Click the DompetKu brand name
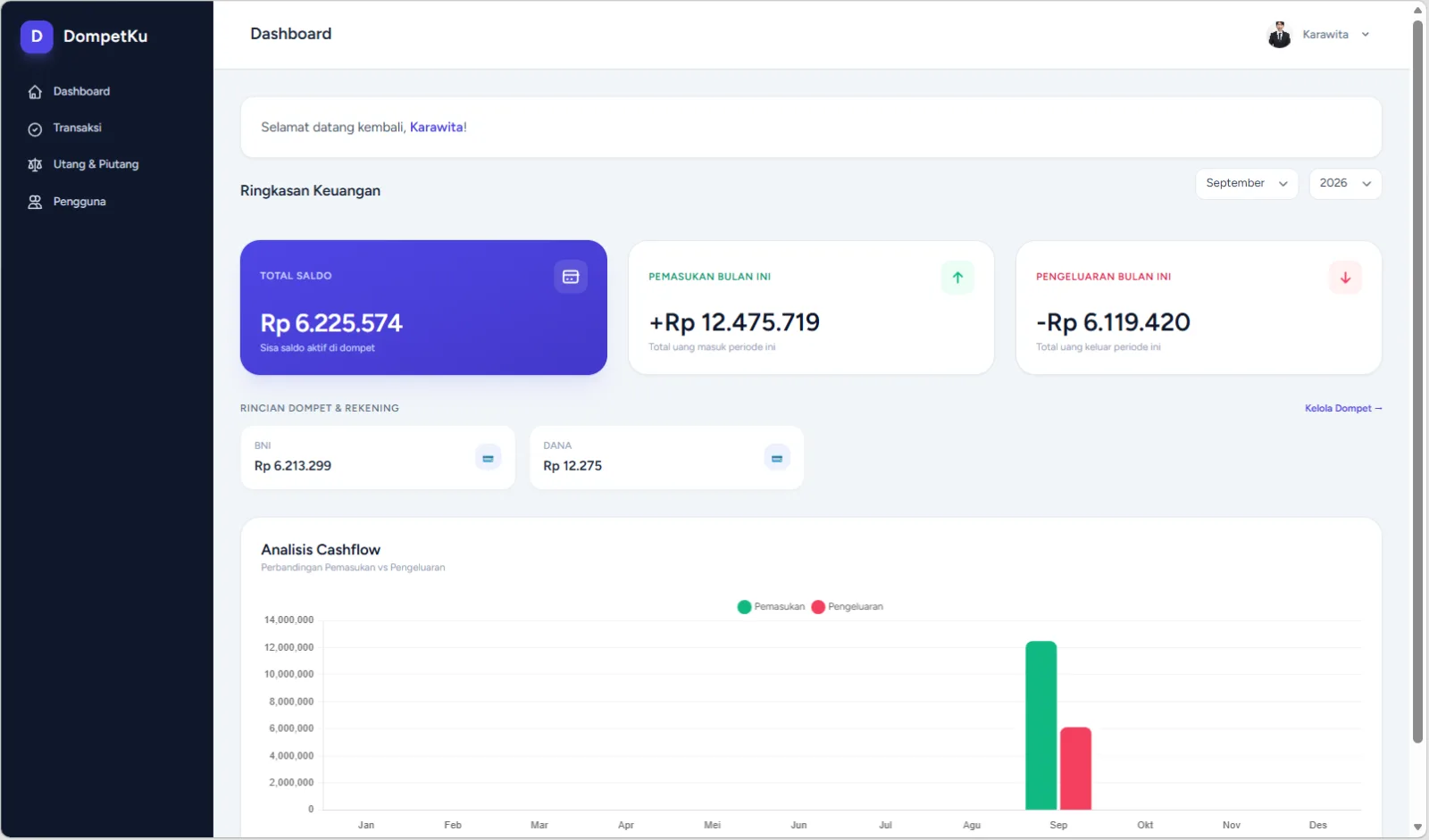The width and height of the screenshot is (1429, 840). point(105,37)
